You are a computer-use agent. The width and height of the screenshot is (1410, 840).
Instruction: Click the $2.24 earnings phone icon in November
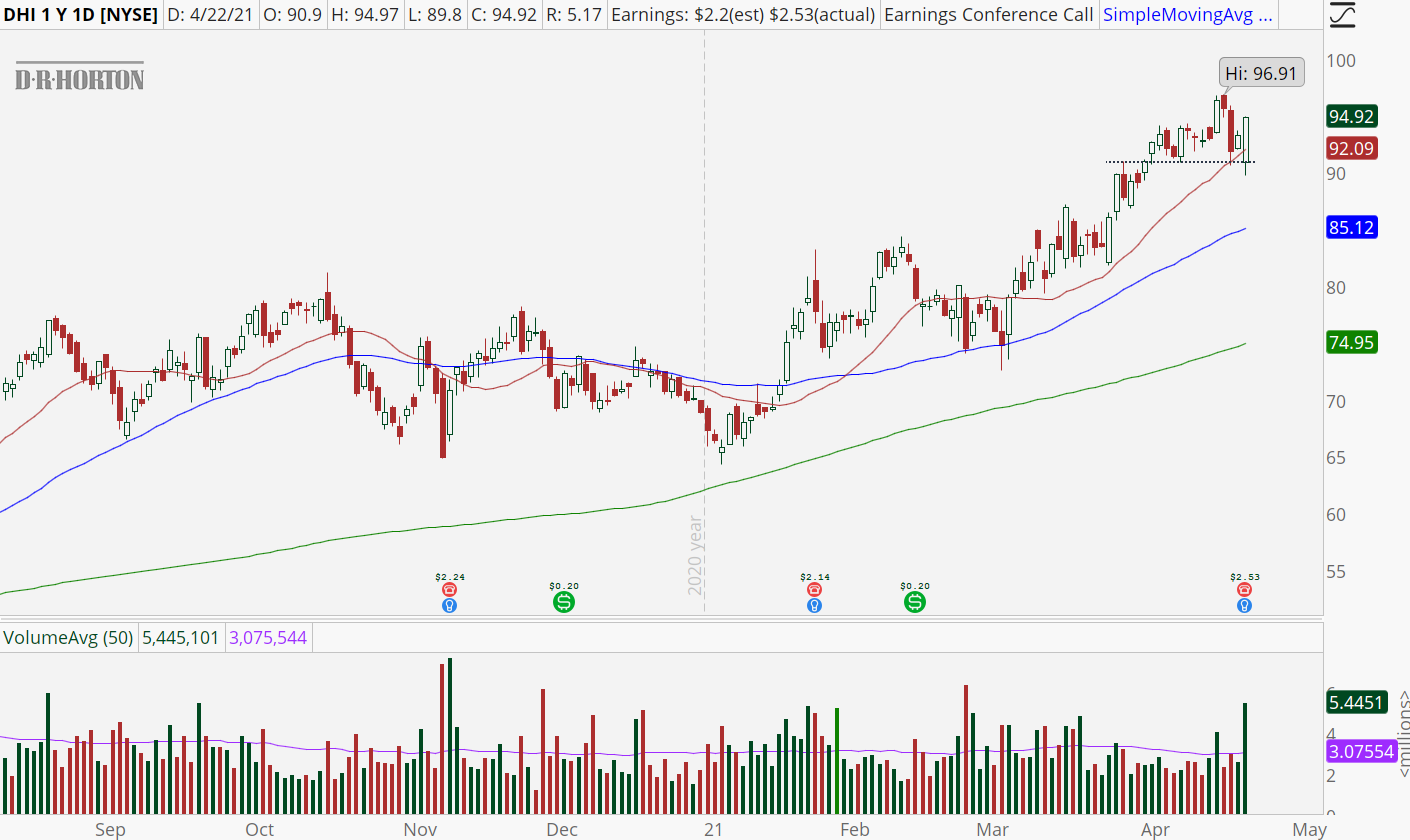[x=449, y=591]
